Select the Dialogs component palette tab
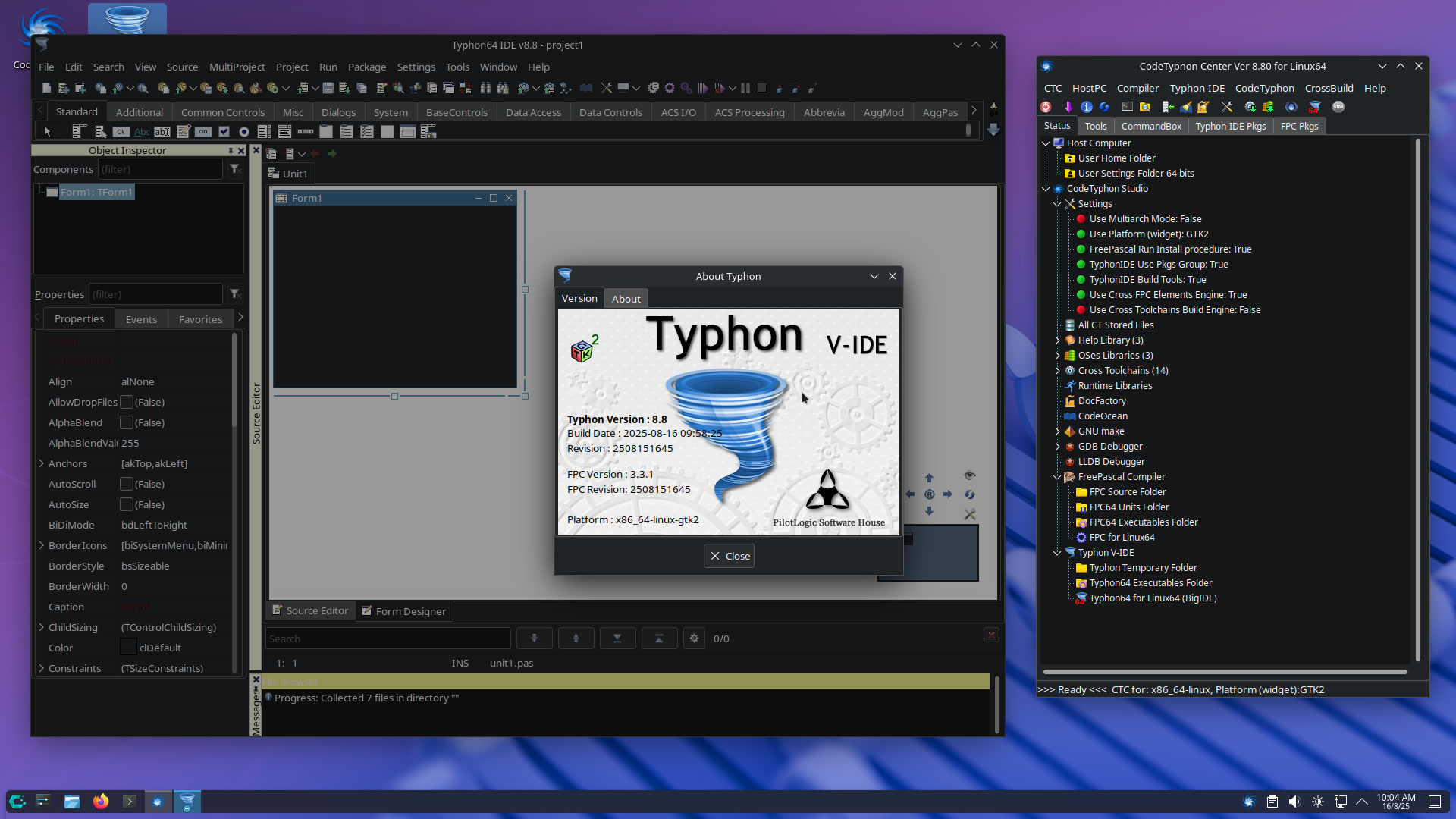The image size is (1456, 819). click(x=338, y=112)
